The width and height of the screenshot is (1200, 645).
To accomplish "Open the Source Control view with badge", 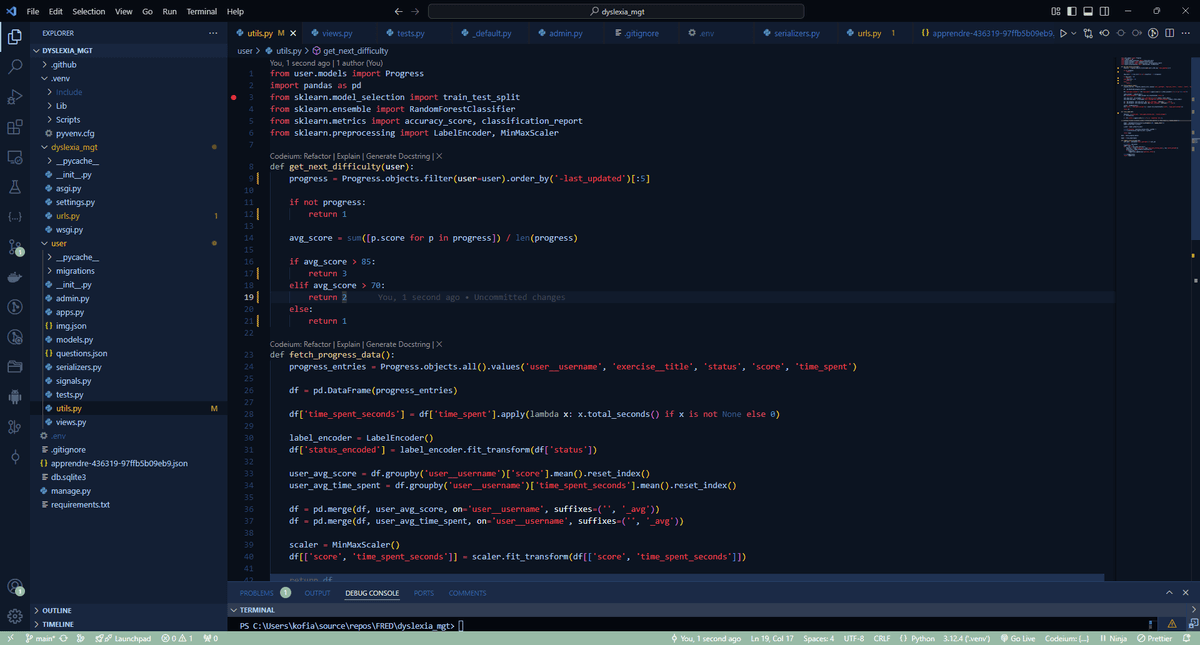I will click(x=15, y=247).
